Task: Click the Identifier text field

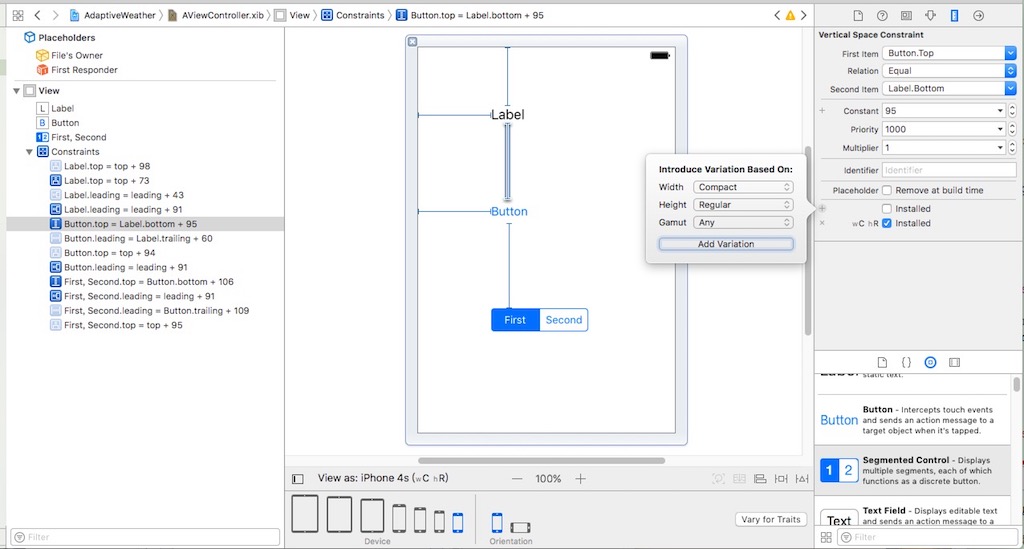Action: coord(949,171)
